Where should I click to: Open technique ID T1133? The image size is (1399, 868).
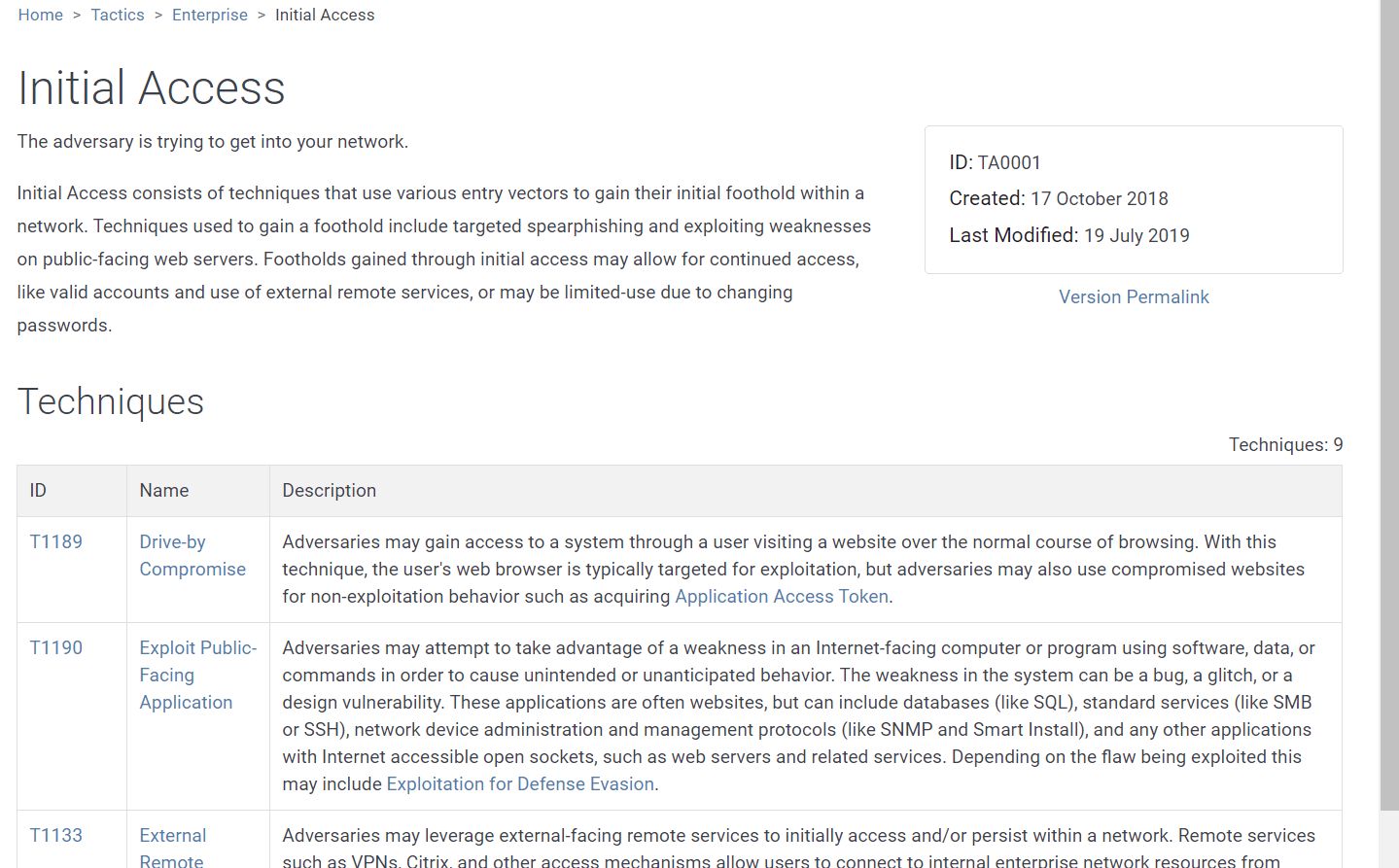(56, 836)
